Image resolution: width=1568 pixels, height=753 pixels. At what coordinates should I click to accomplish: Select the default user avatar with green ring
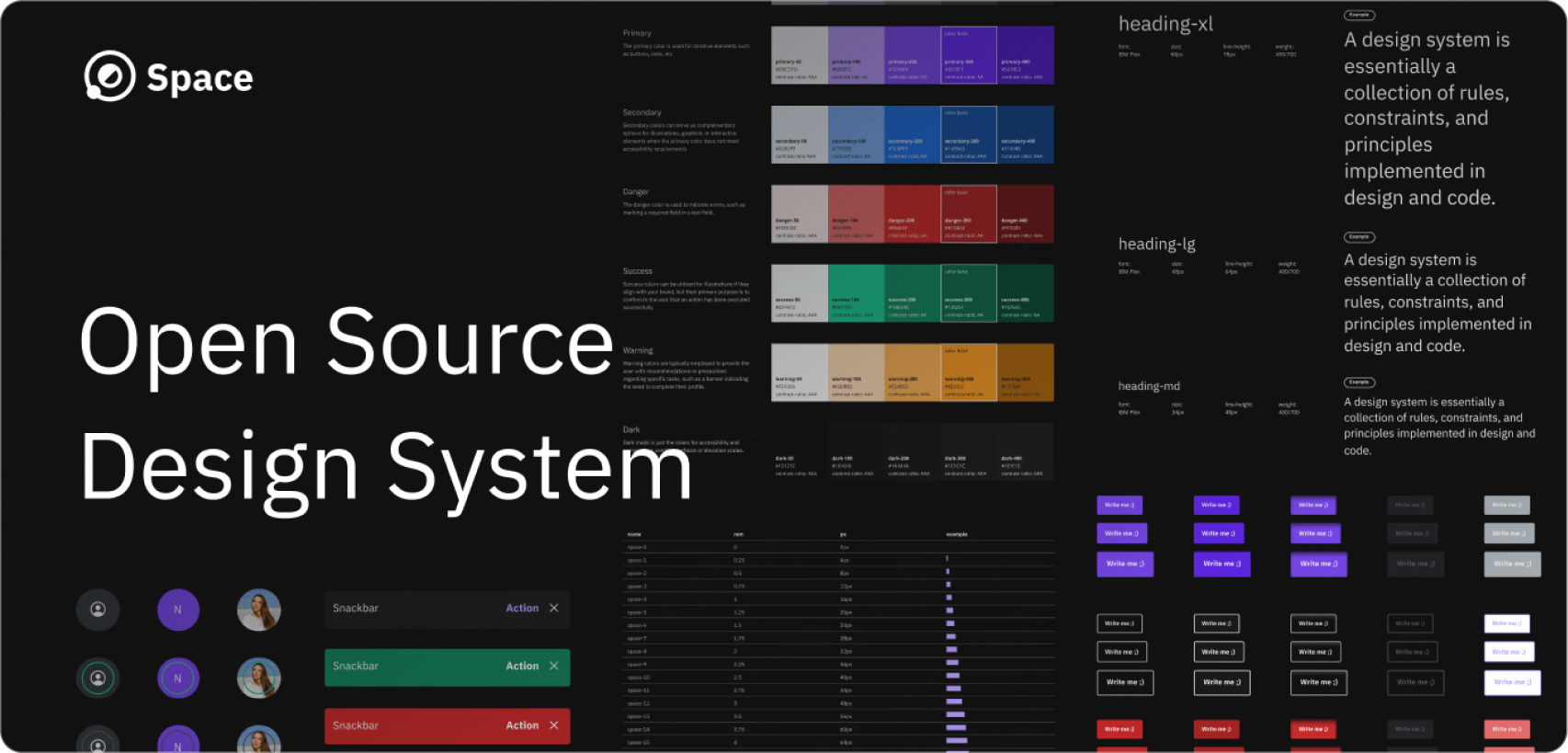point(97,679)
